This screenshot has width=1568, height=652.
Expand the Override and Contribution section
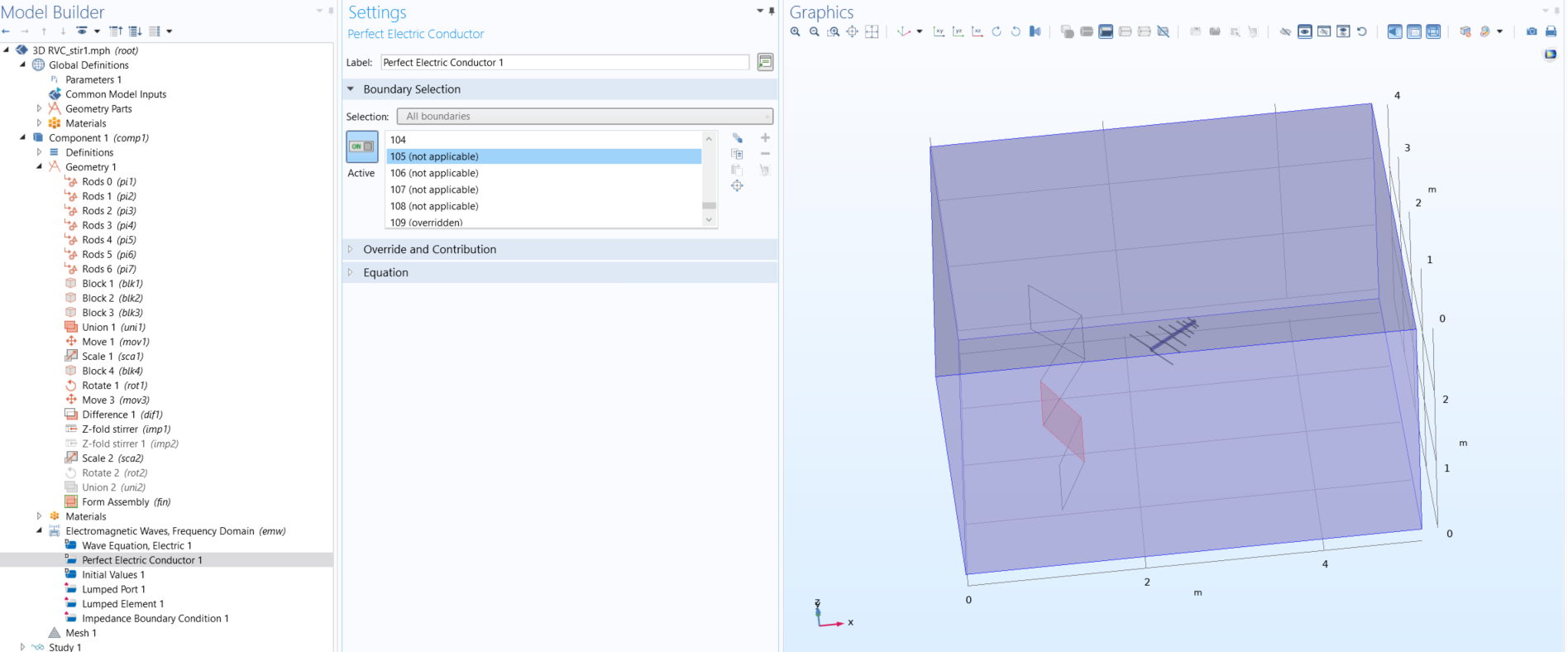point(429,249)
